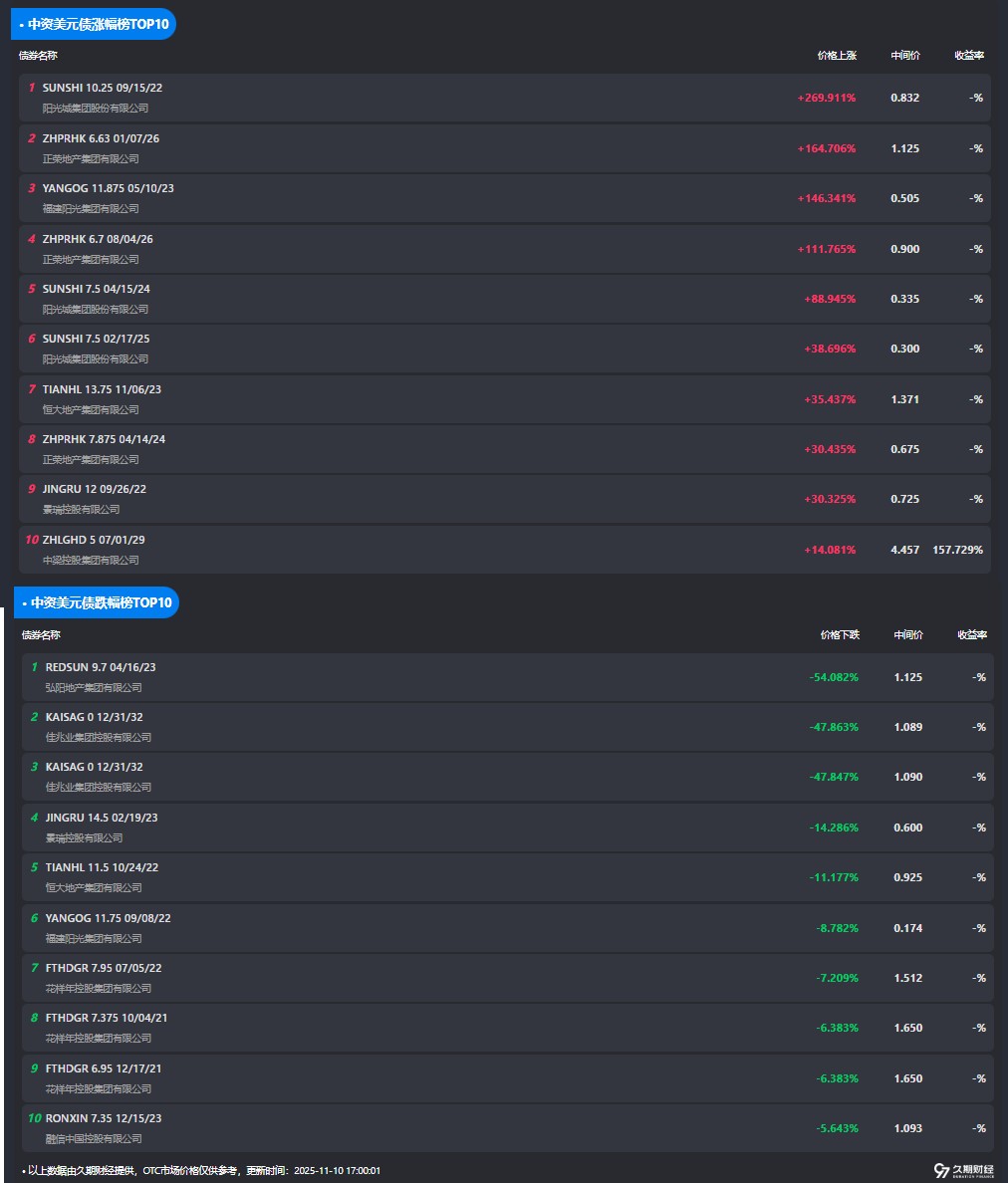This screenshot has height=1183, width=1008.
Task: Sort by the 价格下跌 column header
Action: click(x=840, y=635)
